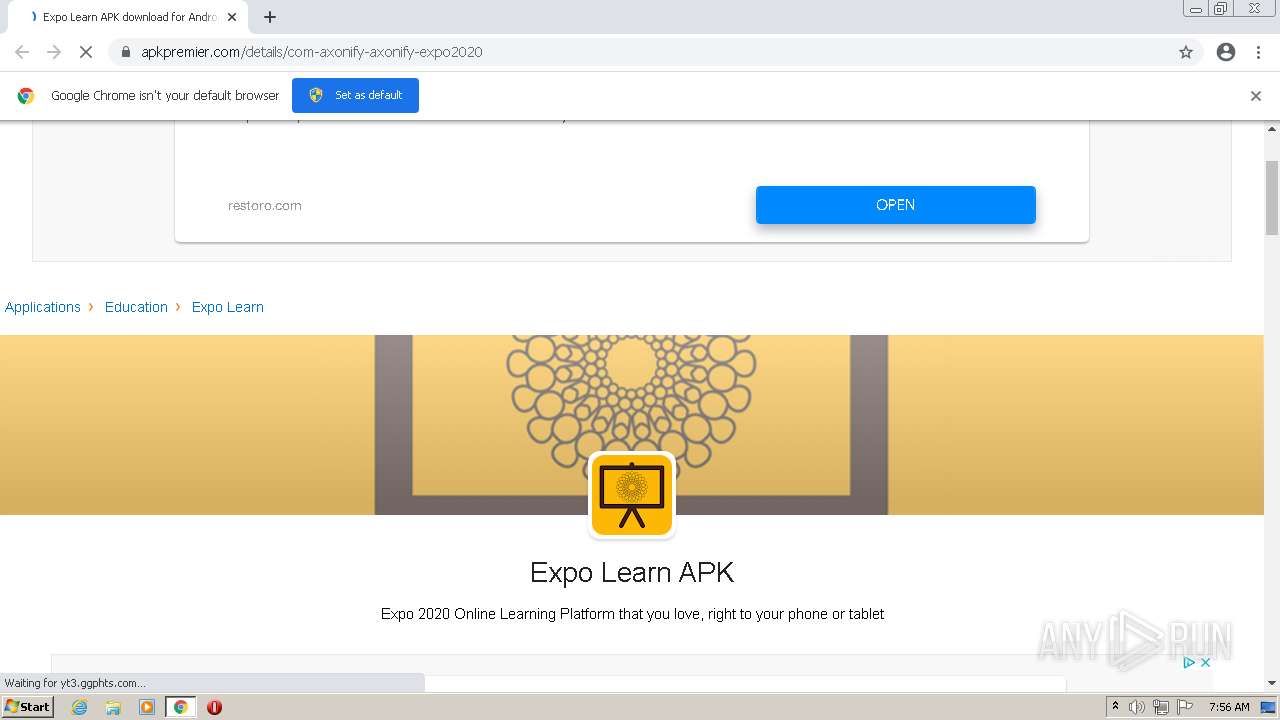Click the address bar URL

pos(312,52)
